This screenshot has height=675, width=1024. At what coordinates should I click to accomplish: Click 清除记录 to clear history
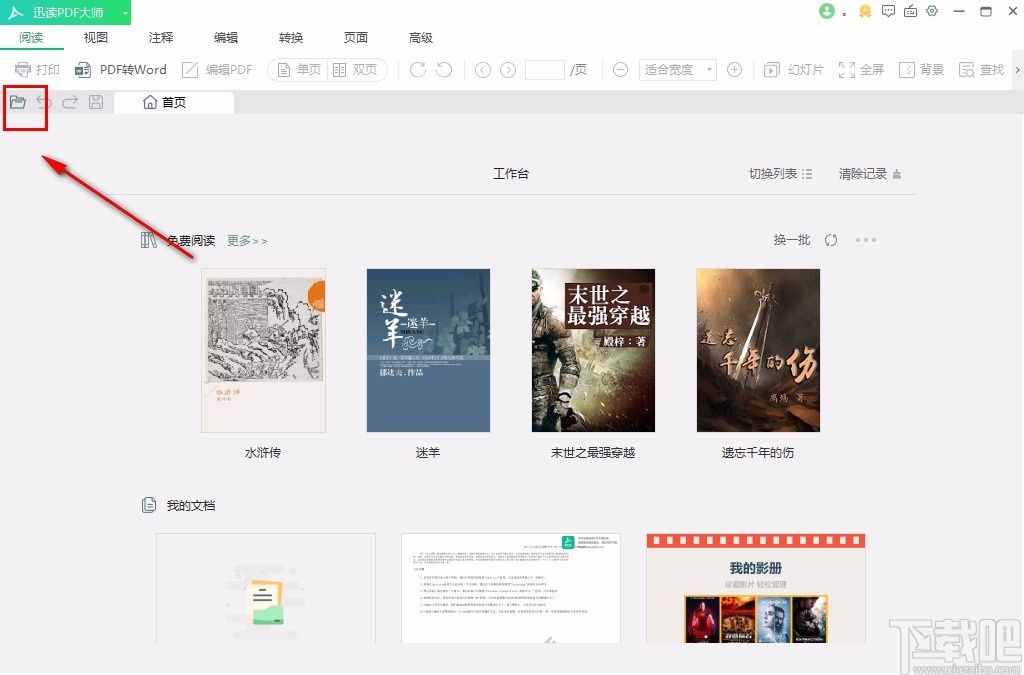pyautogui.click(x=862, y=172)
